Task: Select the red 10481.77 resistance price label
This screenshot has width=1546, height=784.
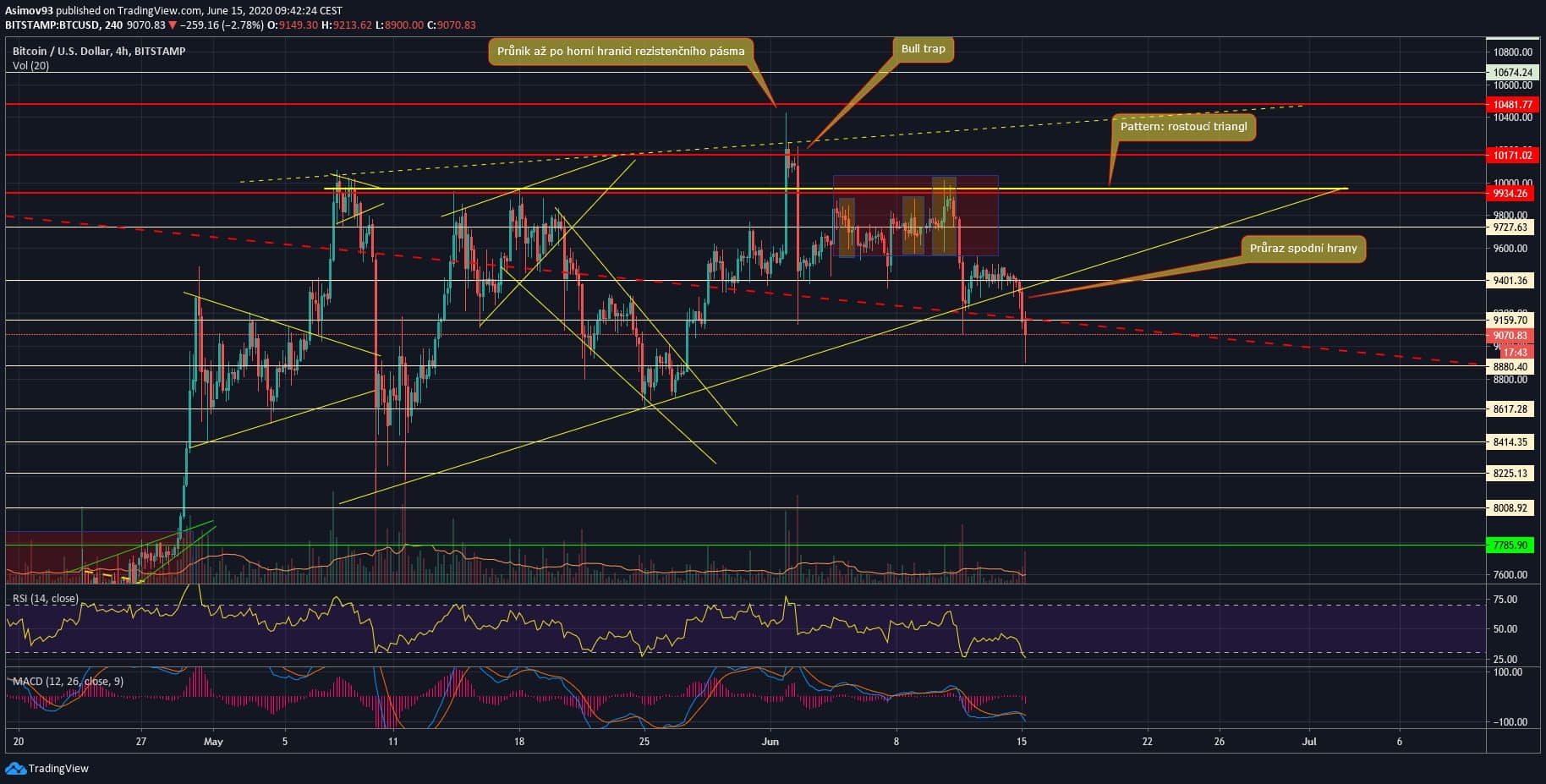Action: click(x=1510, y=105)
